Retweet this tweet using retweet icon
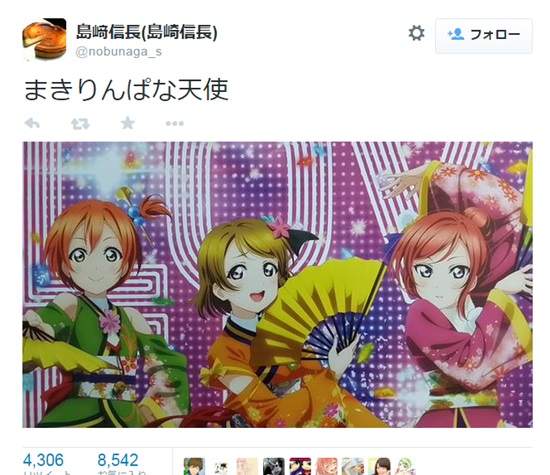 point(80,123)
